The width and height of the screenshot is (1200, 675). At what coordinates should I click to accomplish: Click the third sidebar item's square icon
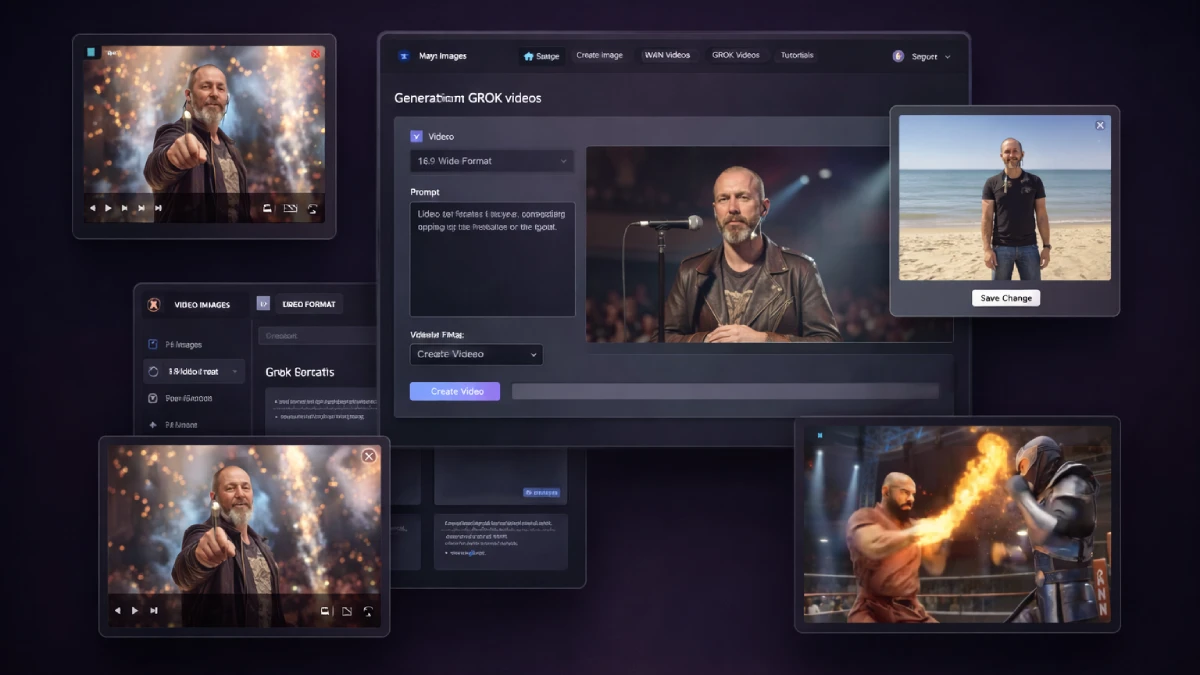152,398
